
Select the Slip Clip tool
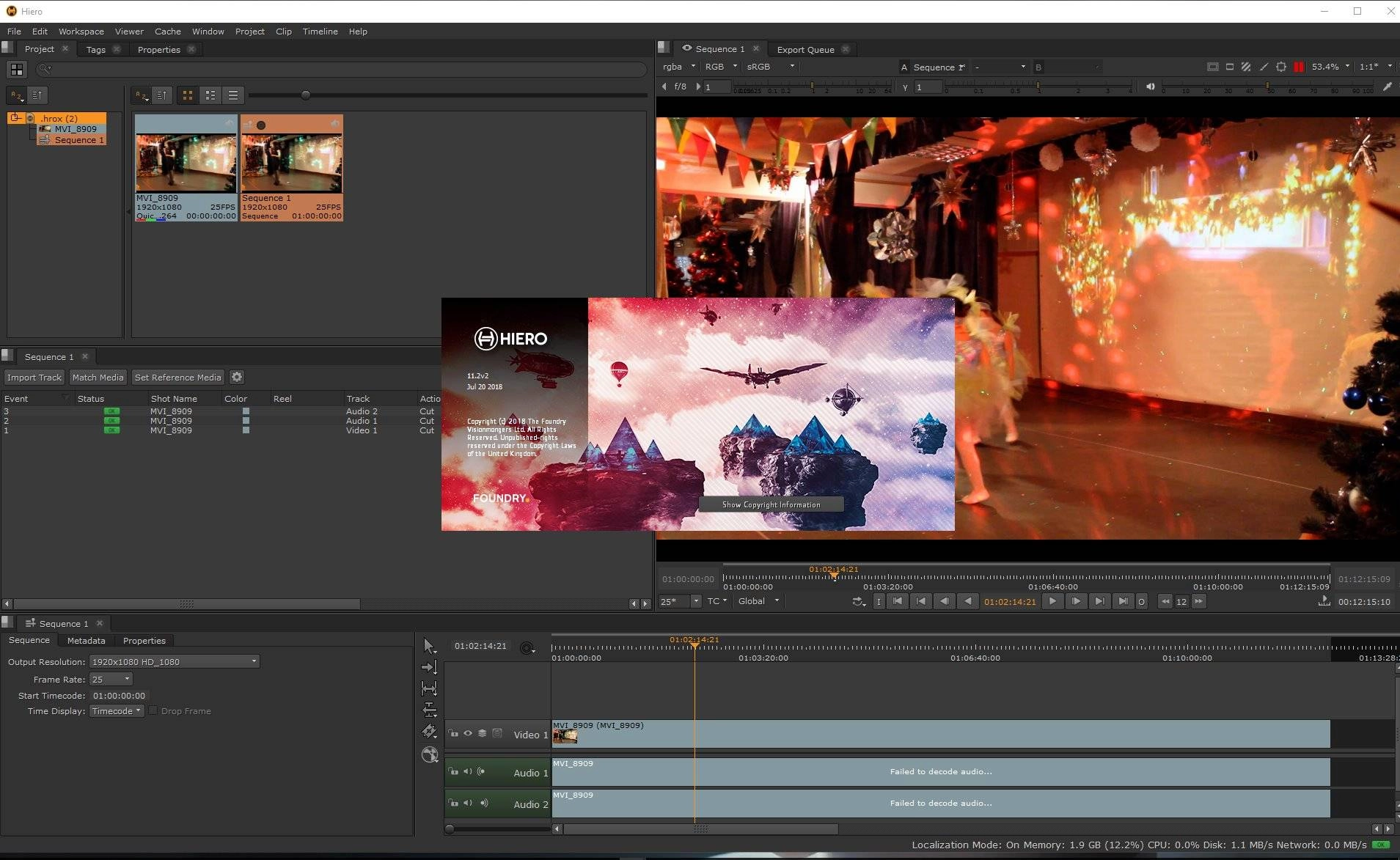tap(429, 688)
